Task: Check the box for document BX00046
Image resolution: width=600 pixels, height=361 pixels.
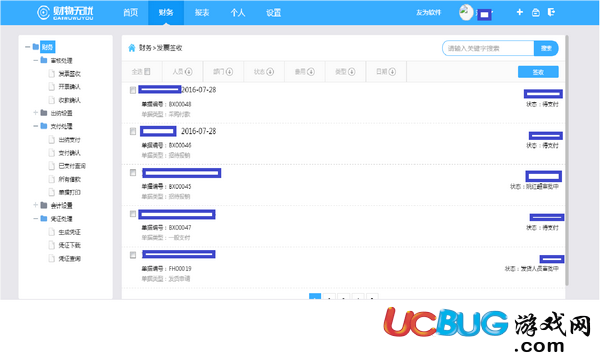Action: coord(133,131)
